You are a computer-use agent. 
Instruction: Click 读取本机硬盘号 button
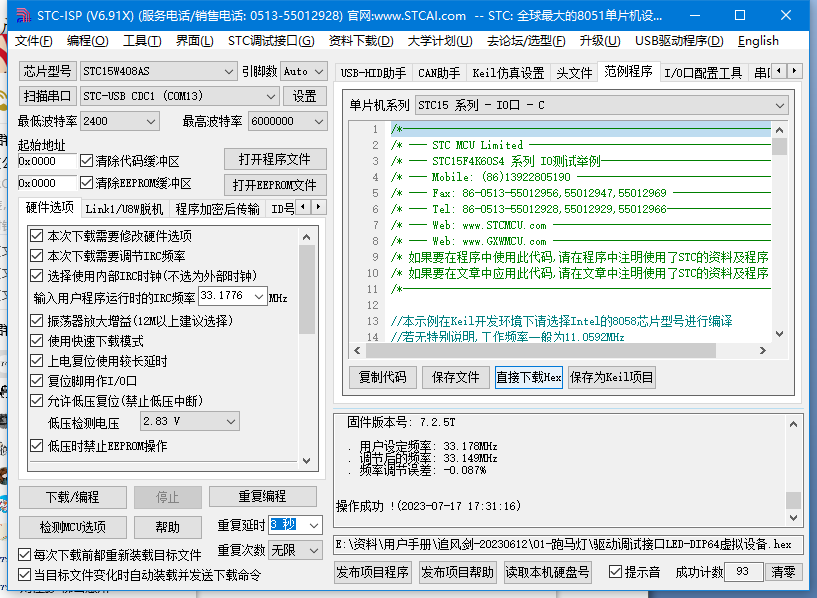[548, 572]
